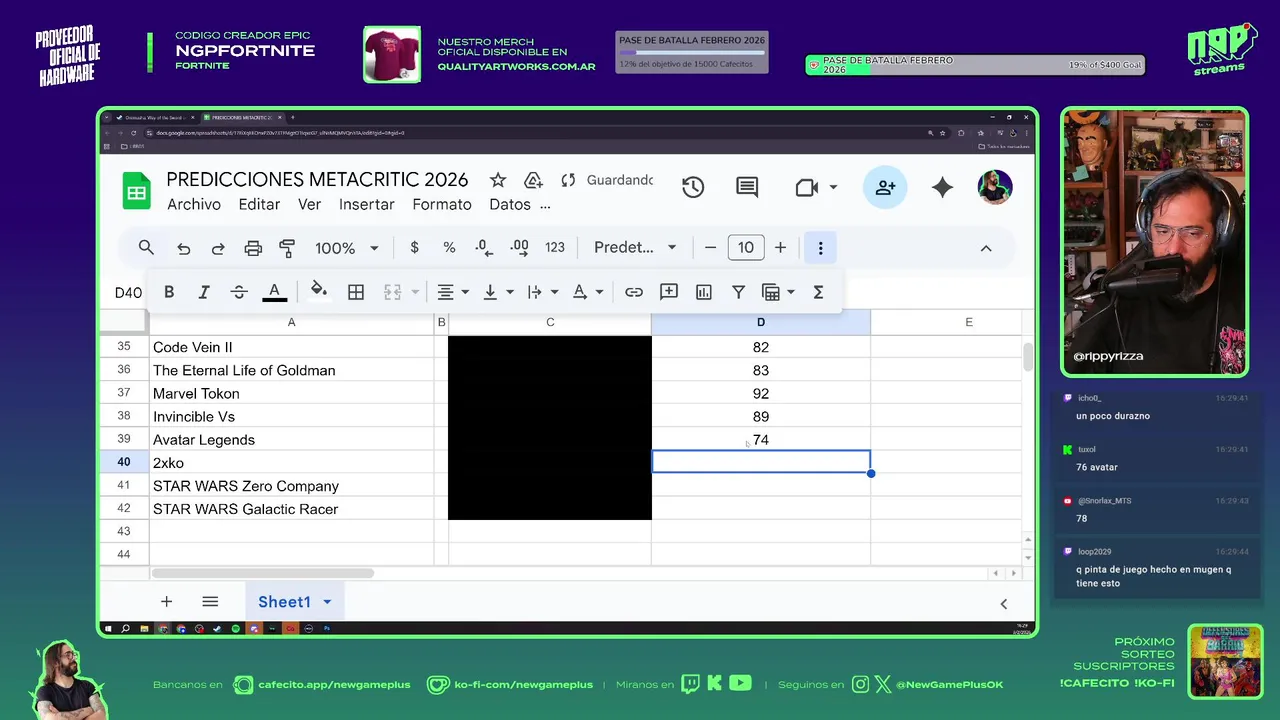Open the Formato menu

442,204
